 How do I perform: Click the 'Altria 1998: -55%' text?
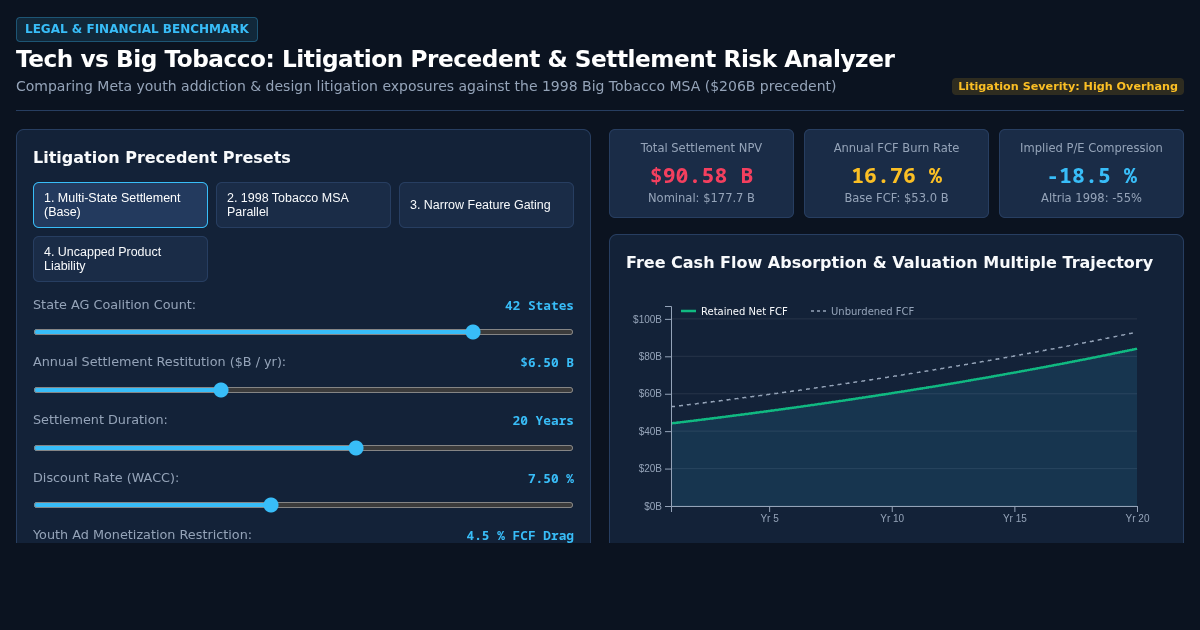point(1091,198)
